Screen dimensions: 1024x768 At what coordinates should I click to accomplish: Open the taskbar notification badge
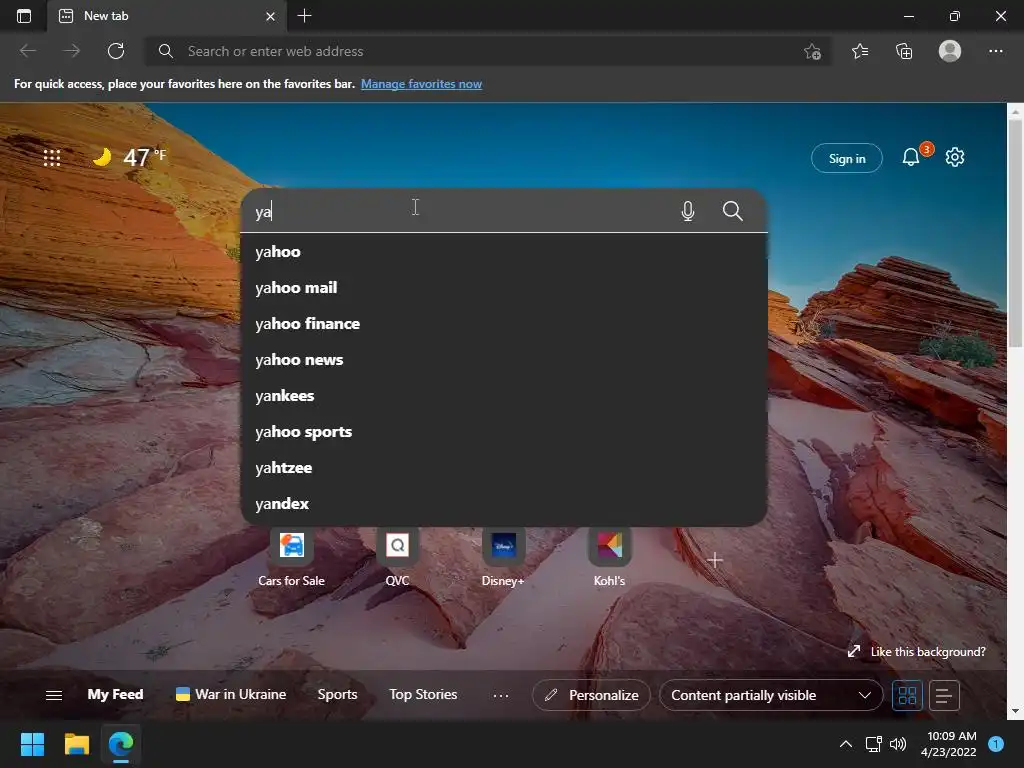tap(996, 744)
